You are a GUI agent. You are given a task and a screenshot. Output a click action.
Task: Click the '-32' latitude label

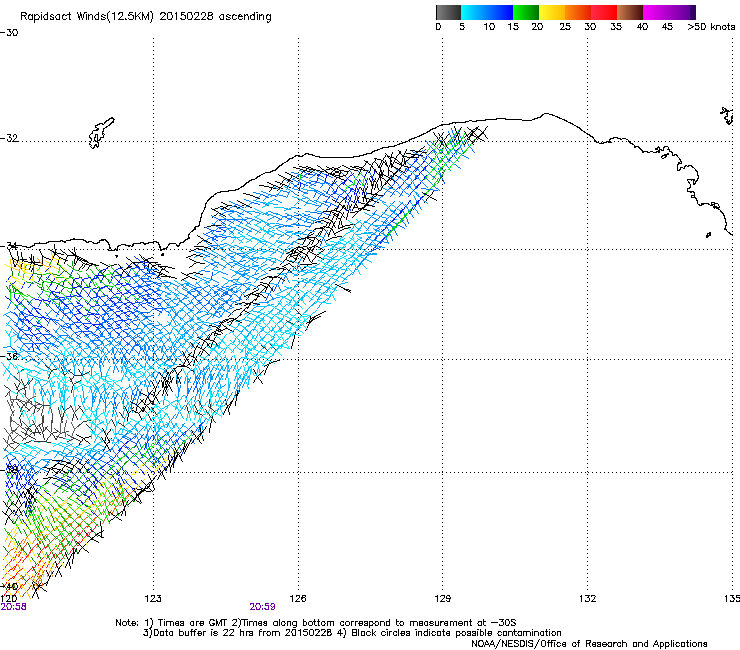click(x=9, y=138)
